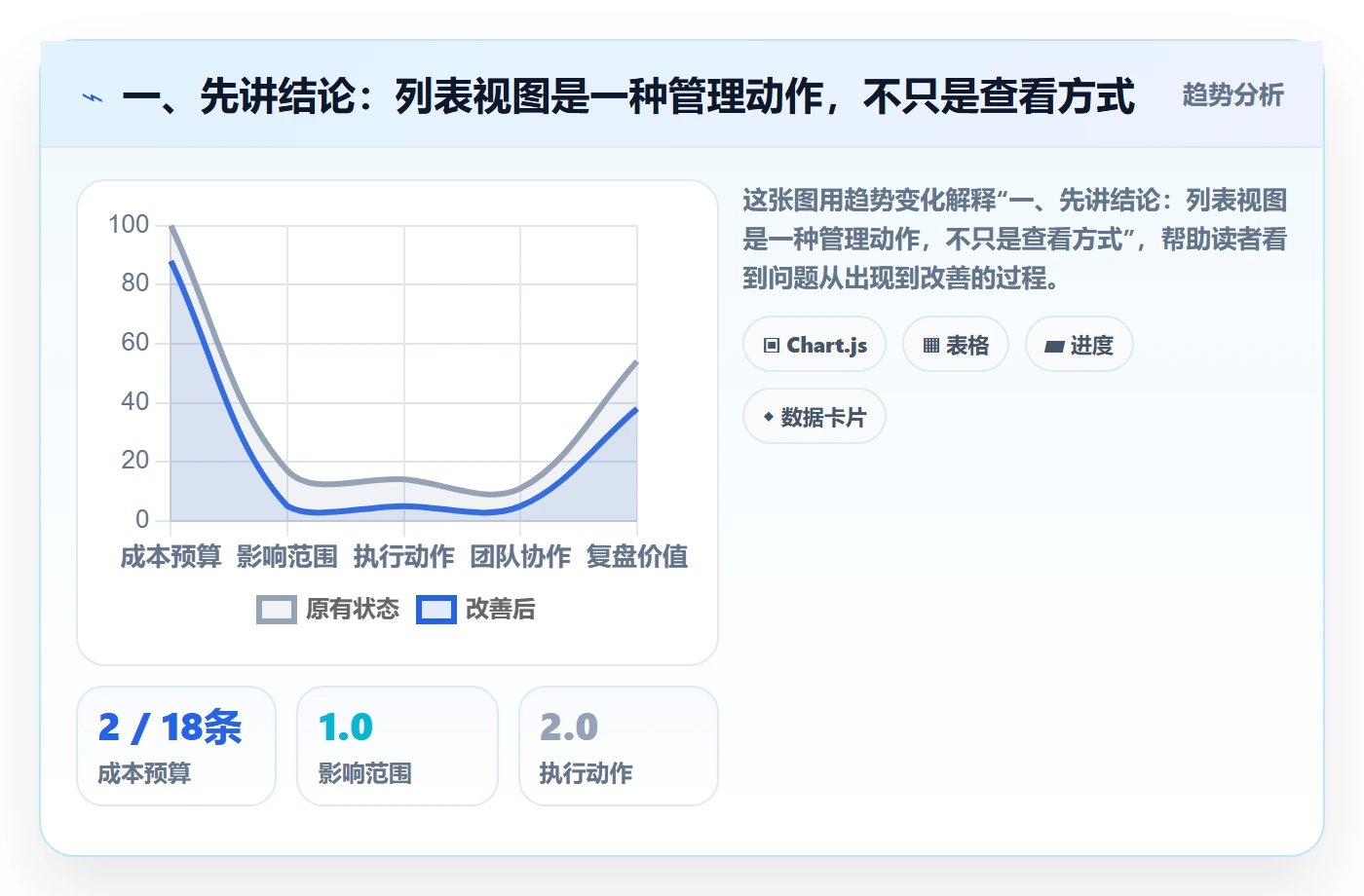Click the y-axis value 60
The image size is (1364, 896).
click(x=135, y=343)
